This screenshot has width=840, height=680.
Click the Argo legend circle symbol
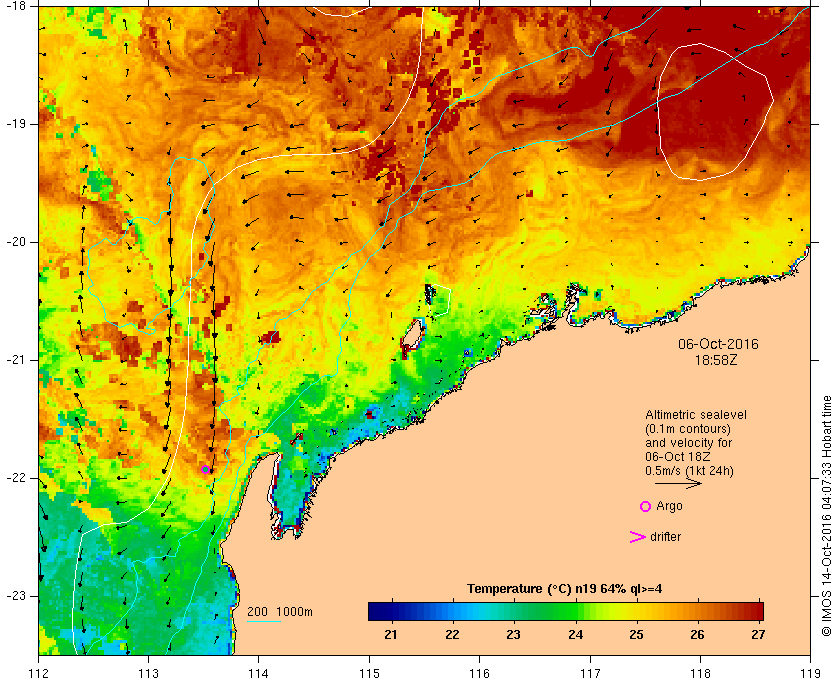646,506
